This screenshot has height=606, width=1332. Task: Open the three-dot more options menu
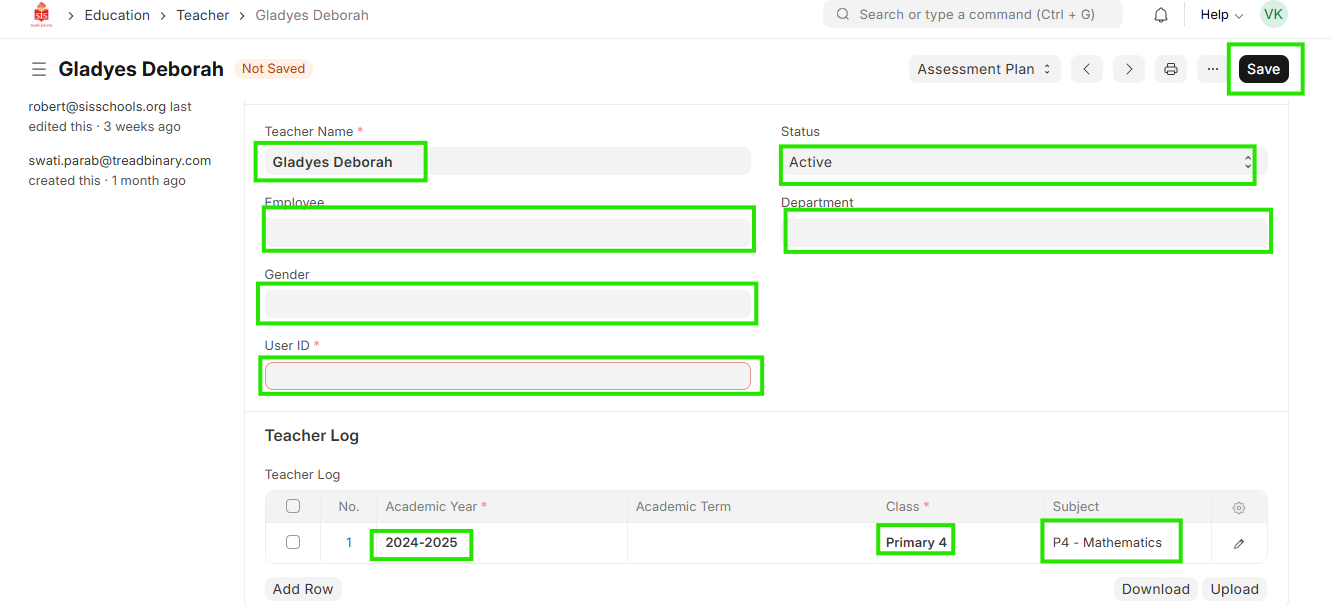point(1212,69)
